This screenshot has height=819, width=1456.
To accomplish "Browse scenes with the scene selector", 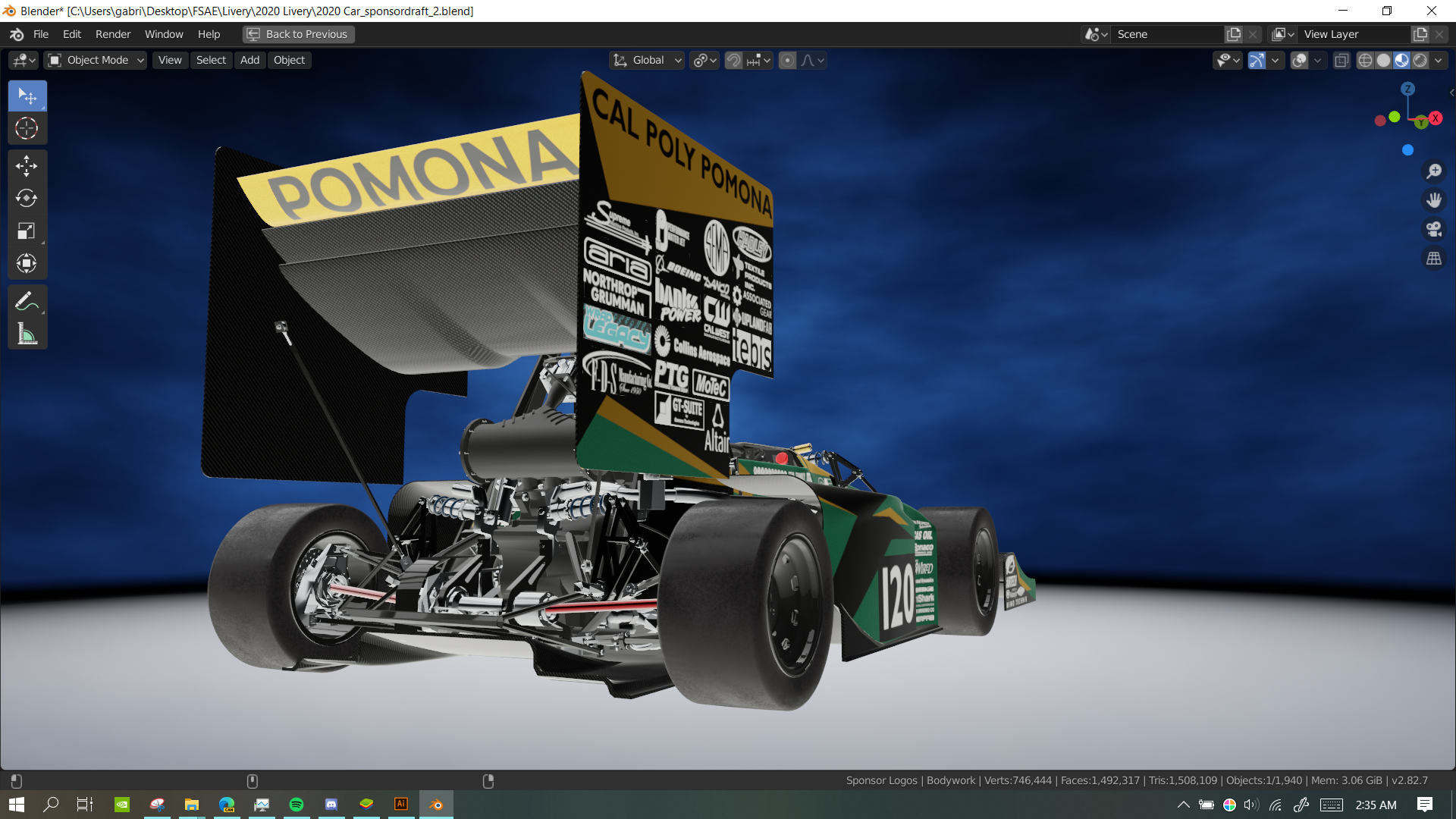I will click(1096, 34).
